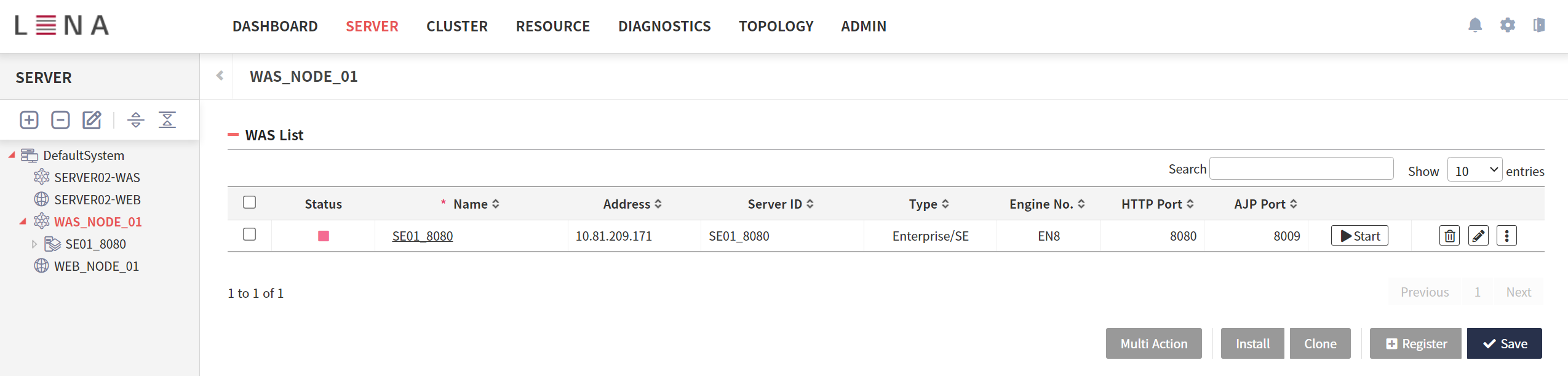
Task: Start the SE01_8080 server
Action: pyautogui.click(x=1359, y=236)
